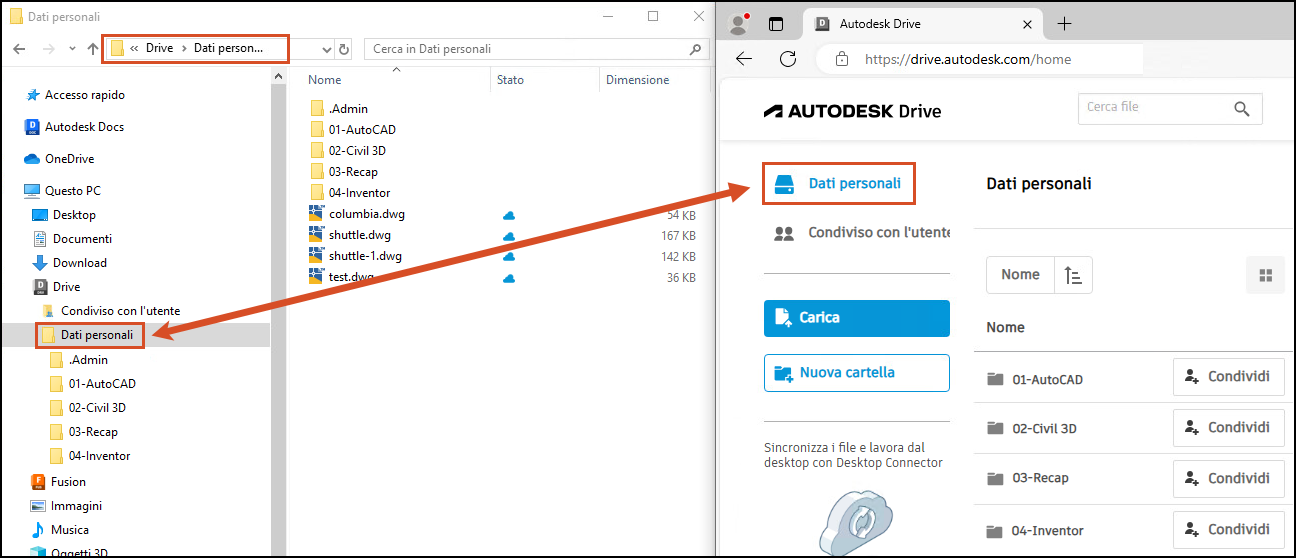Image resolution: width=1296 pixels, height=558 pixels.
Task: Open the Nome sort dropdown in Drive
Action: point(1020,275)
